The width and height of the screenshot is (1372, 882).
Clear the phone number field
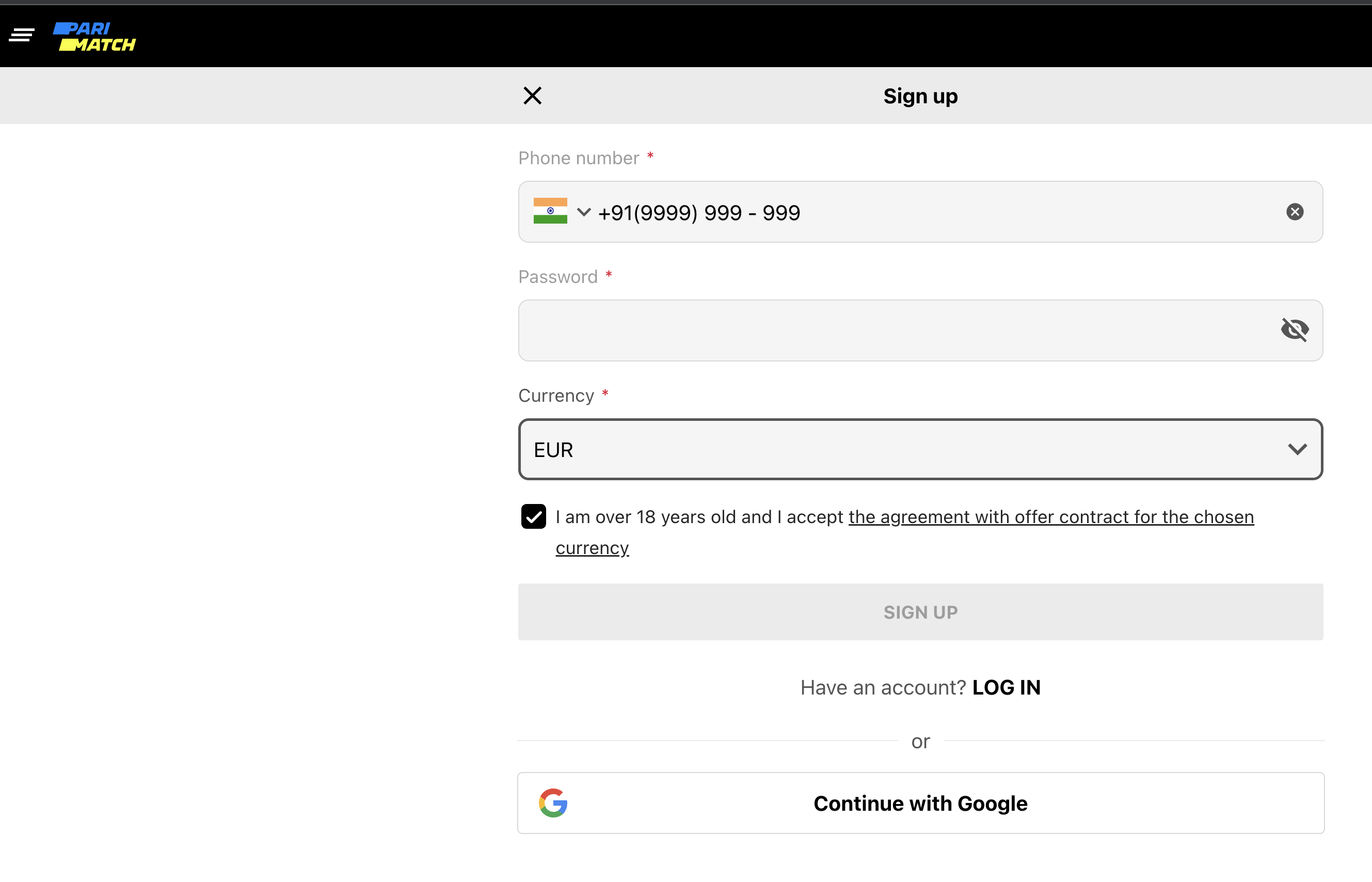(1295, 212)
